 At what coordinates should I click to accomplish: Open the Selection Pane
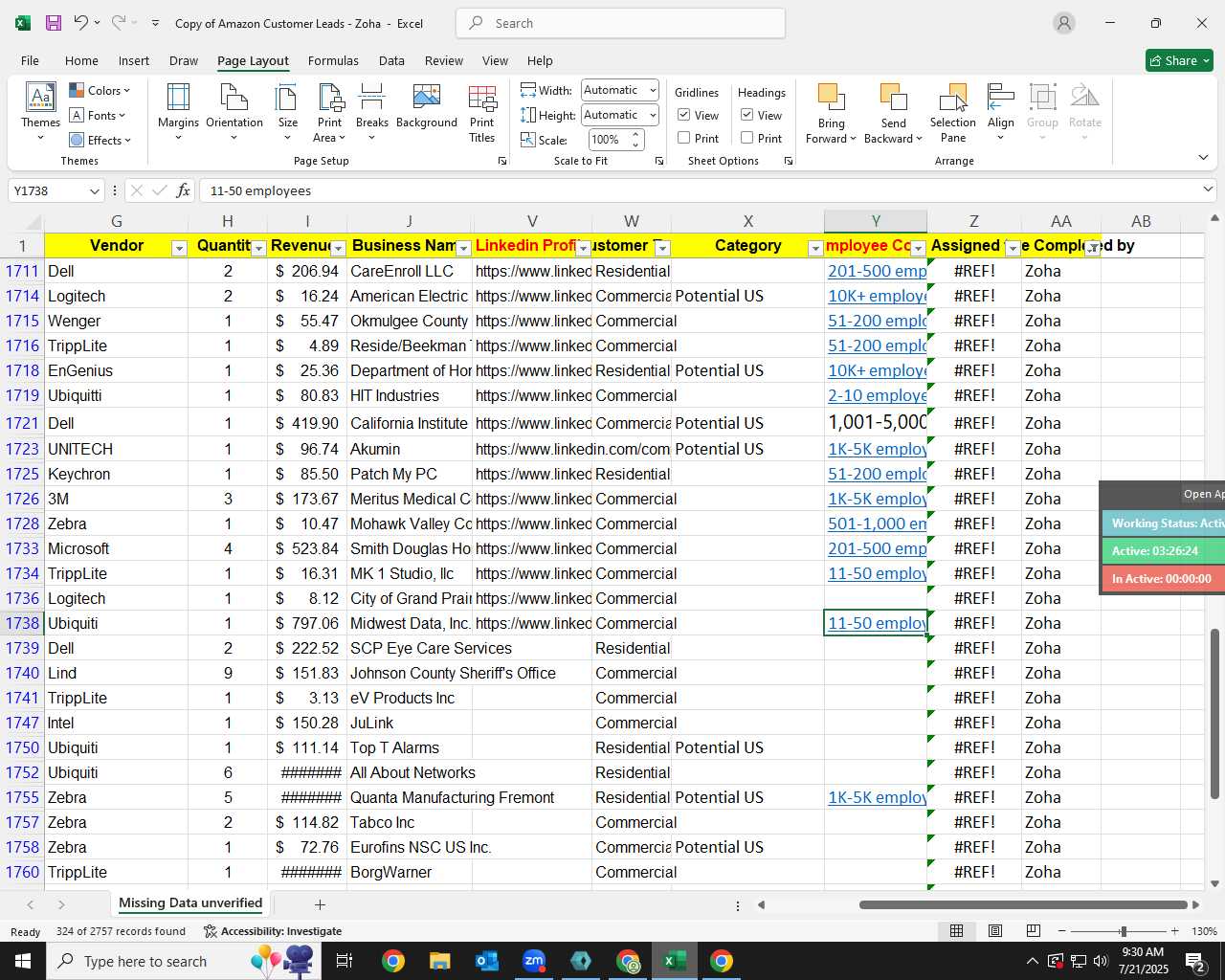click(x=953, y=112)
